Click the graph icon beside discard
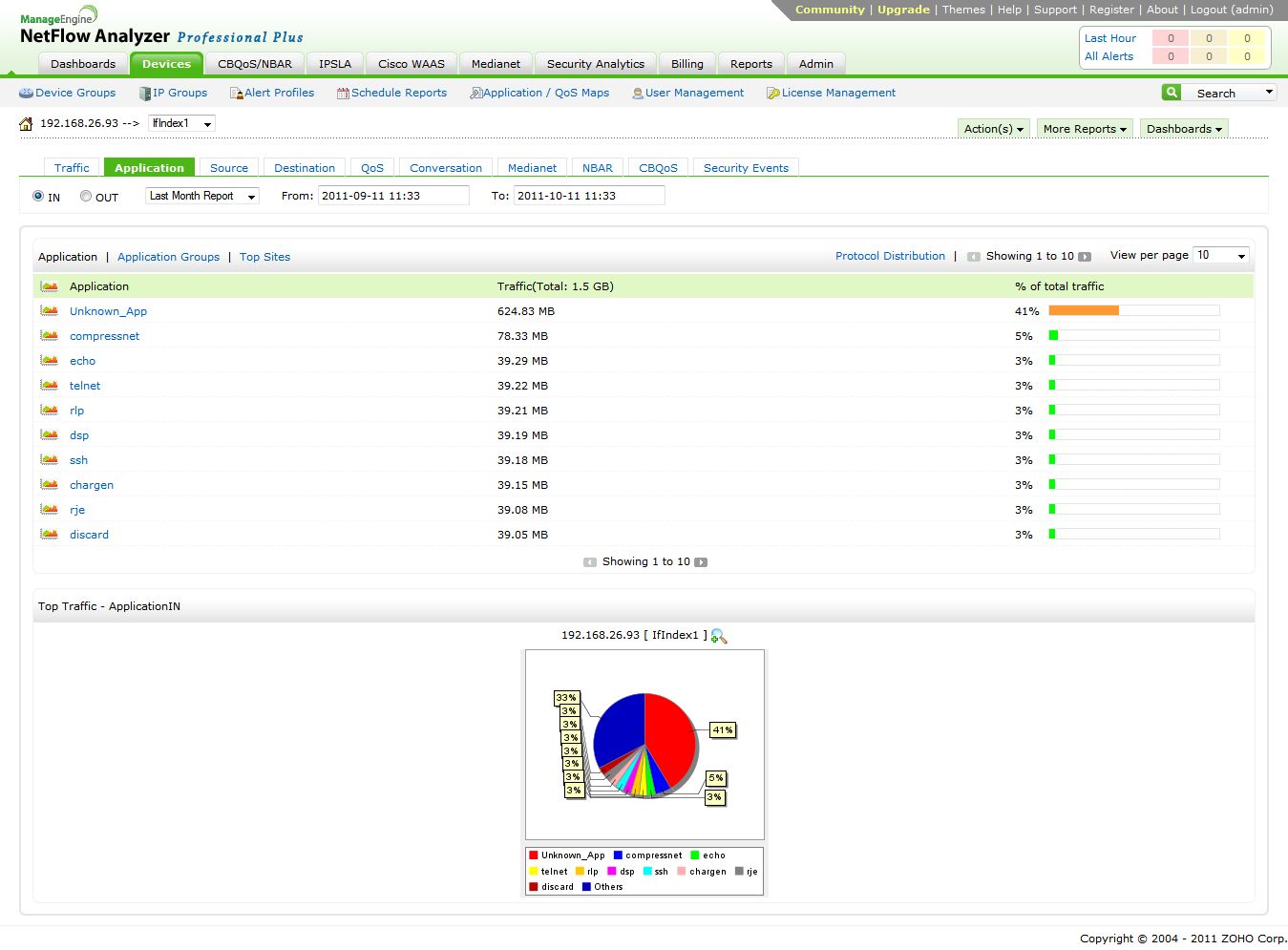Image resolution: width=1288 pixels, height=950 pixels. [x=50, y=535]
